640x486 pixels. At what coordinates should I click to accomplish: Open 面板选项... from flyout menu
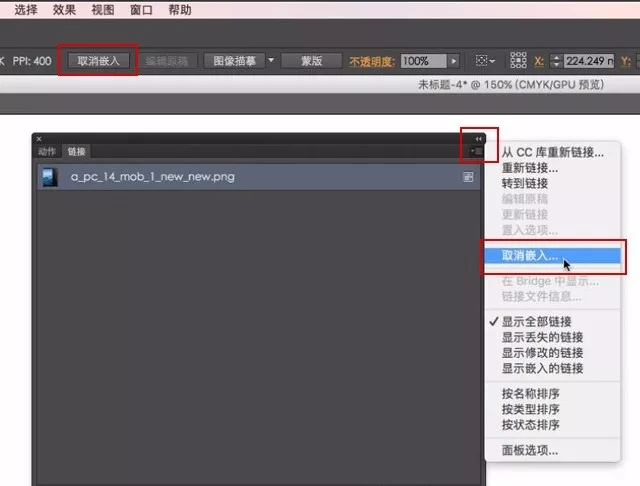tap(552, 450)
